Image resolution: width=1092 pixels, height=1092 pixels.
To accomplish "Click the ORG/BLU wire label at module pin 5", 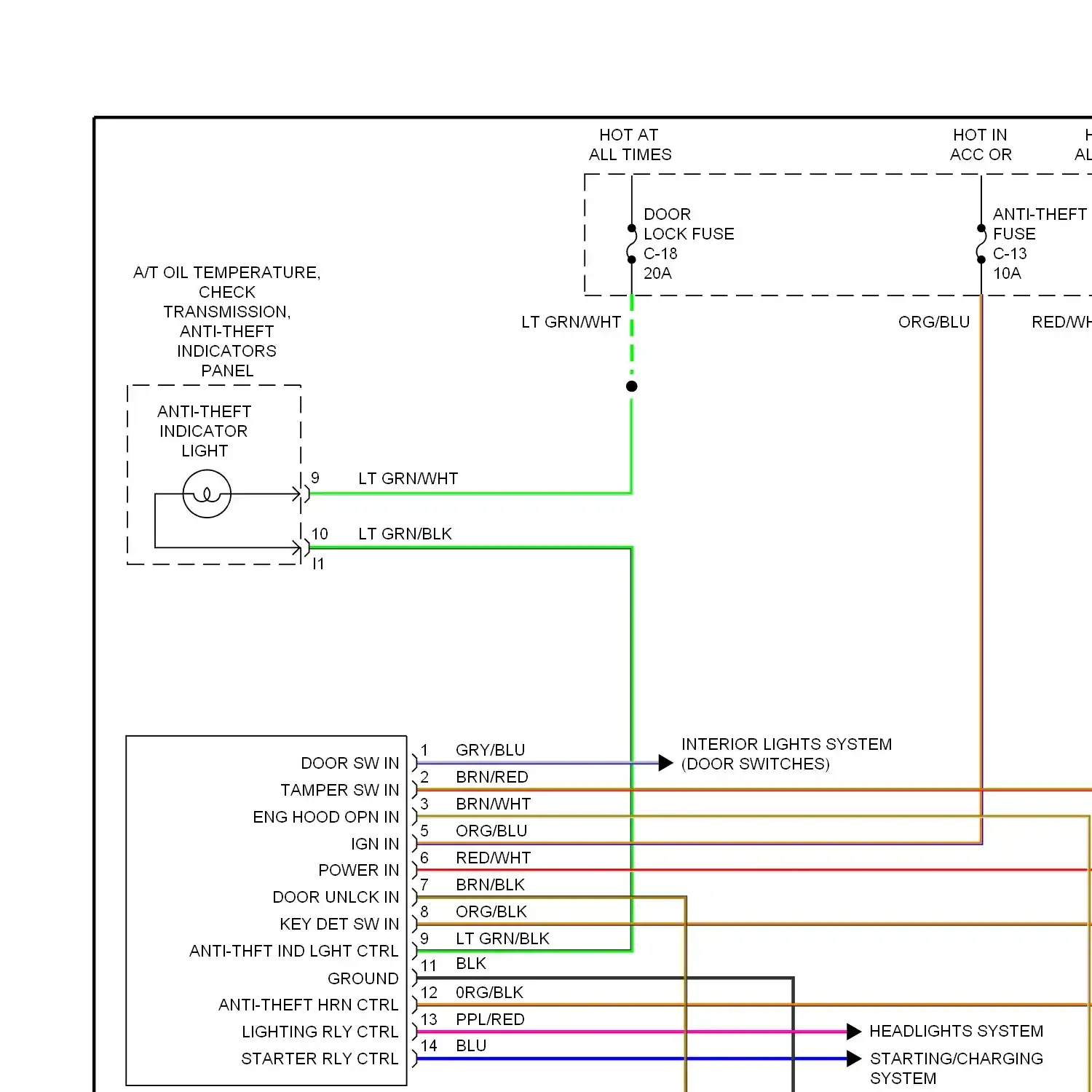I will click(x=491, y=831).
